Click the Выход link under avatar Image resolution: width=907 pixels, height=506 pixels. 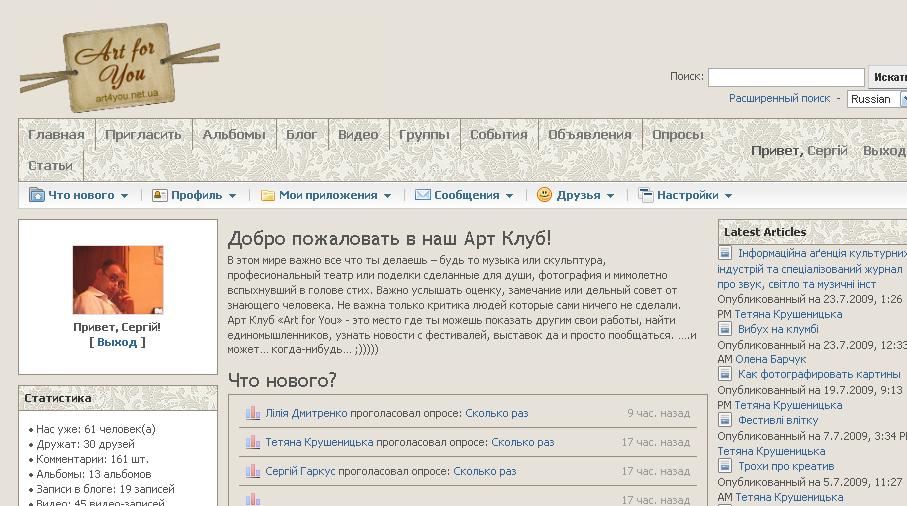117,342
